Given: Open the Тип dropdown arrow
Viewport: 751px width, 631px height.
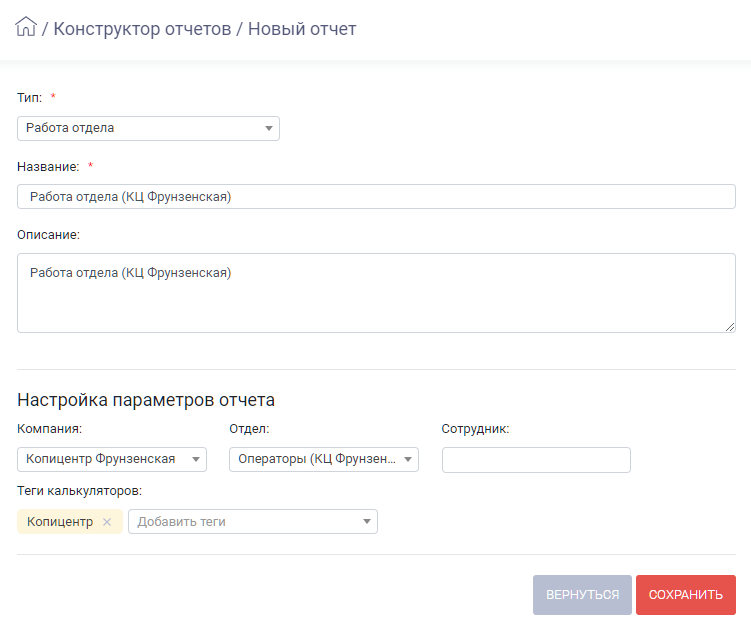Looking at the screenshot, I should tap(269, 128).
